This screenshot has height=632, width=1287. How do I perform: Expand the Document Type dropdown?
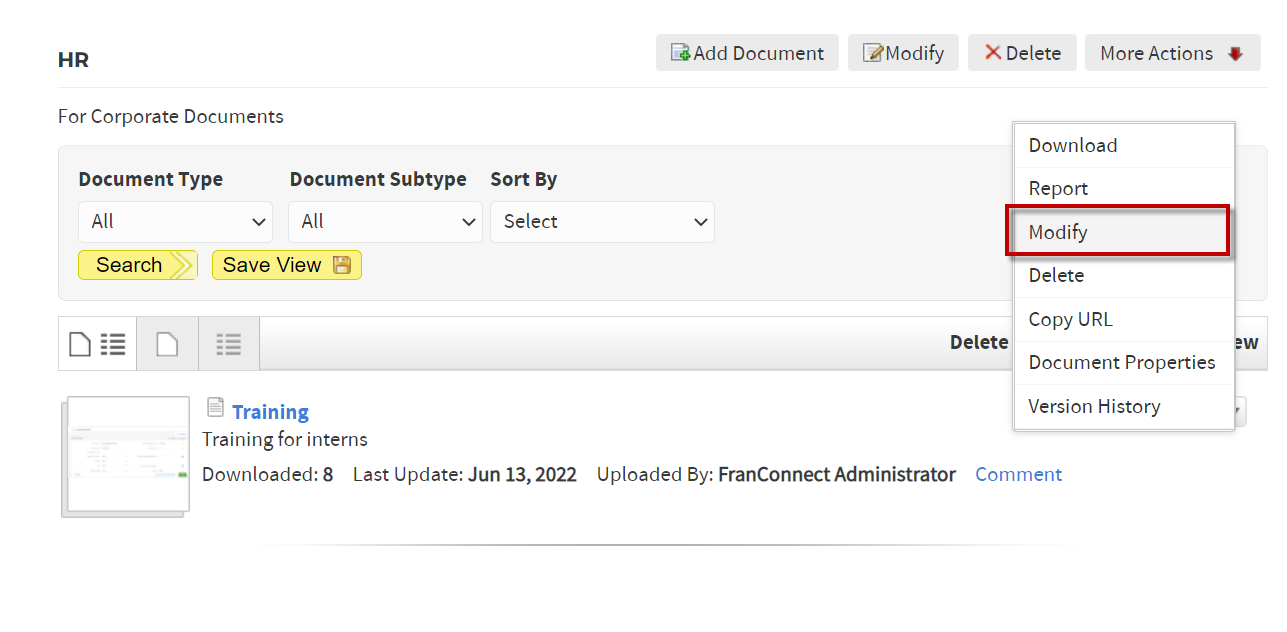coord(175,222)
